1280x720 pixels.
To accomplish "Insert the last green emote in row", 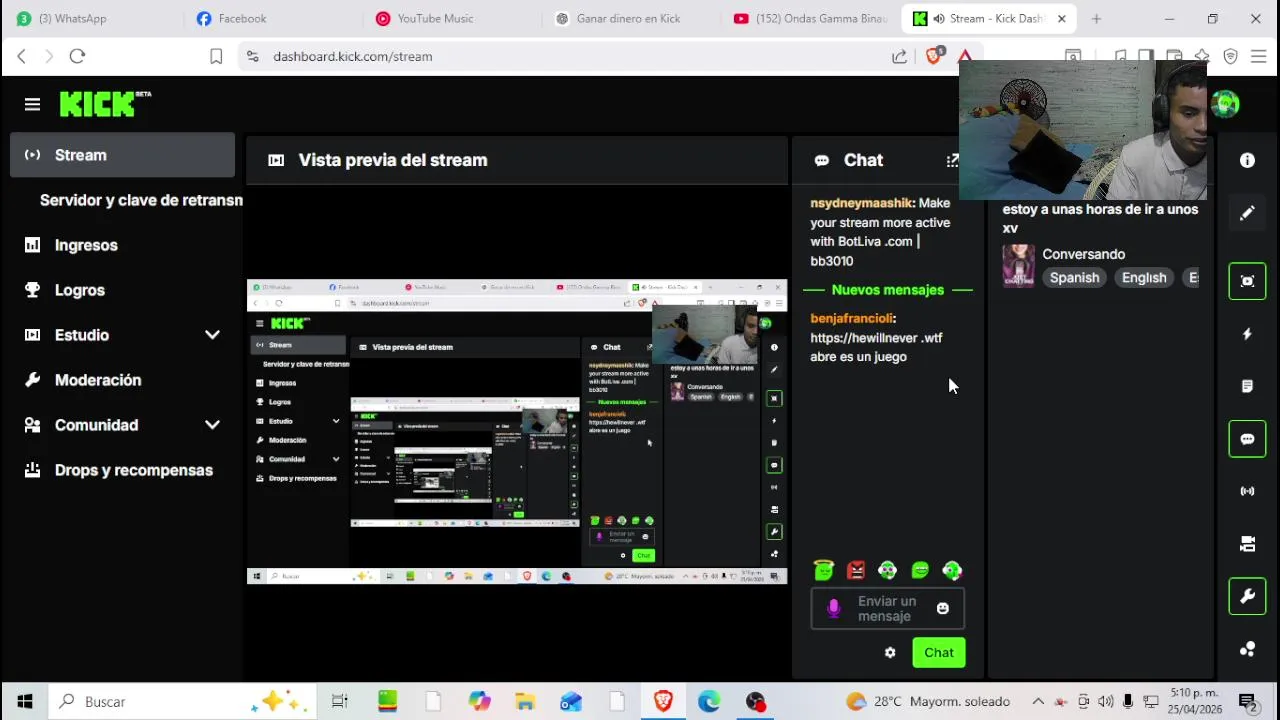I will pos(952,570).
